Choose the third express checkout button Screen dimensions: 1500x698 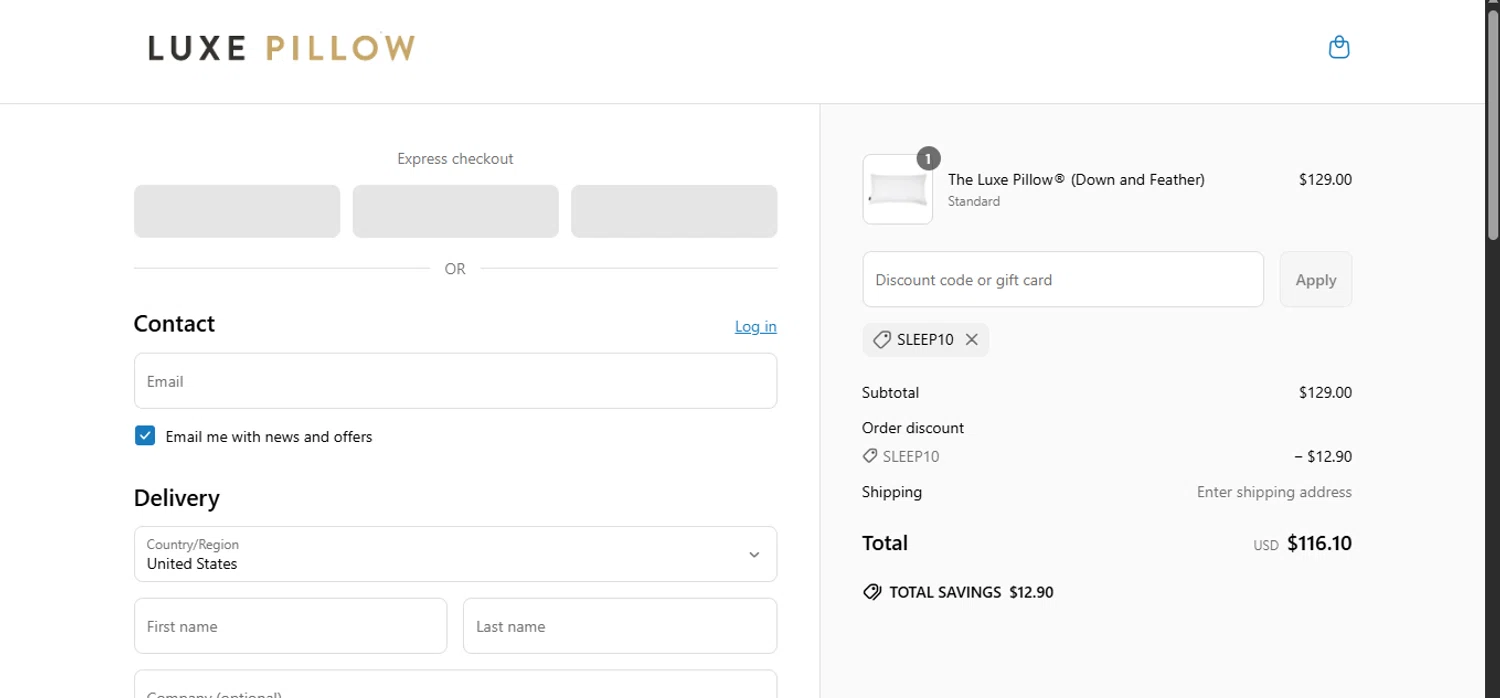[674, 211]
